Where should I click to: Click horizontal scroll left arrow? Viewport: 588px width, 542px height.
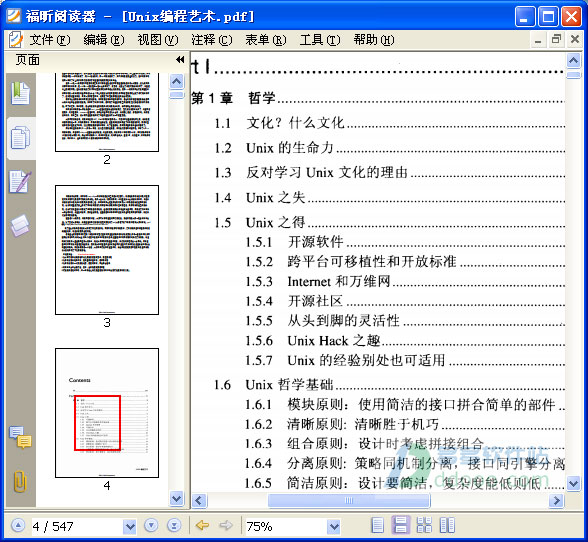pyautogui.click(x=199, y=500)
